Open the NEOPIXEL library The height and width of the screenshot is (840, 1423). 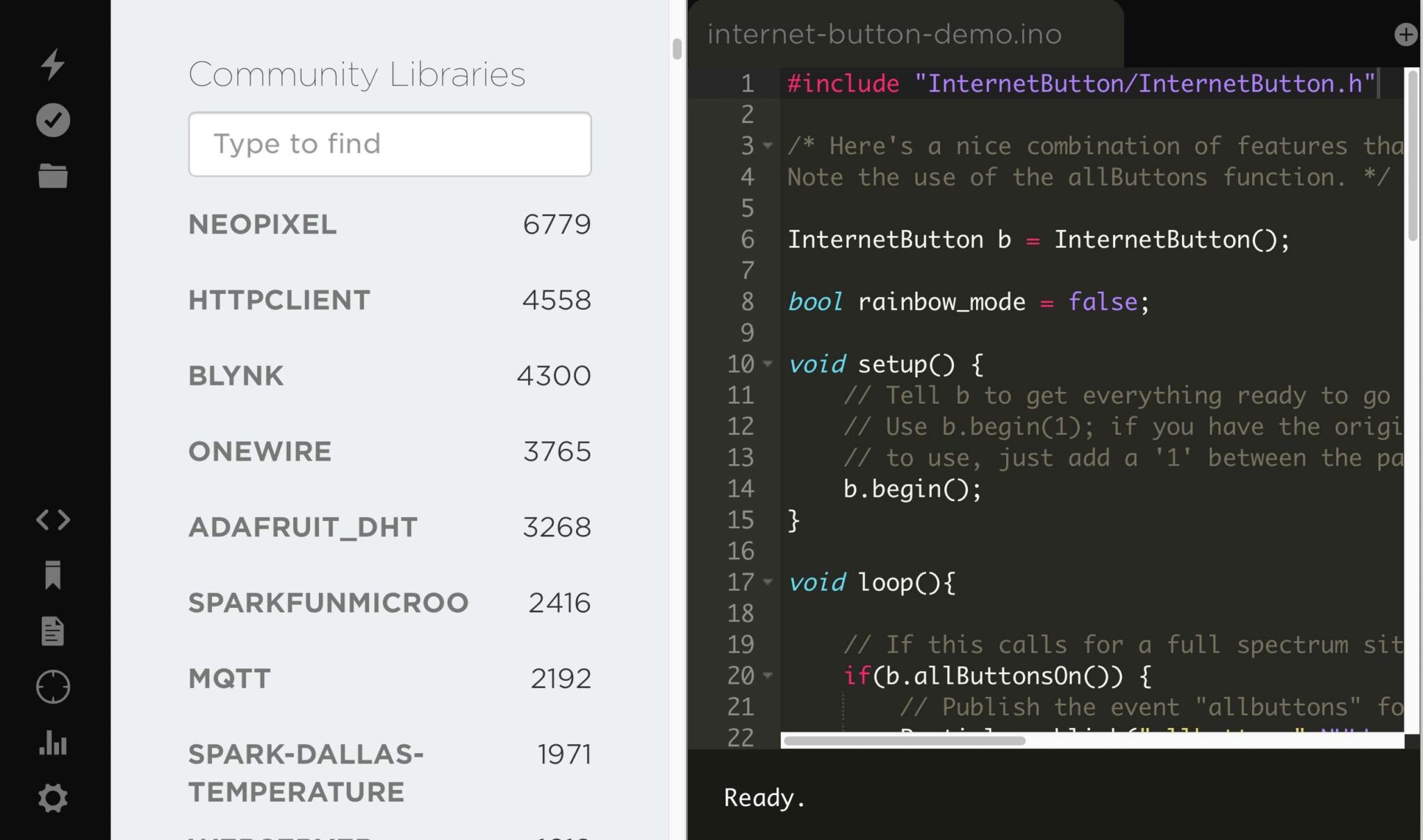(x=262, y=224)
